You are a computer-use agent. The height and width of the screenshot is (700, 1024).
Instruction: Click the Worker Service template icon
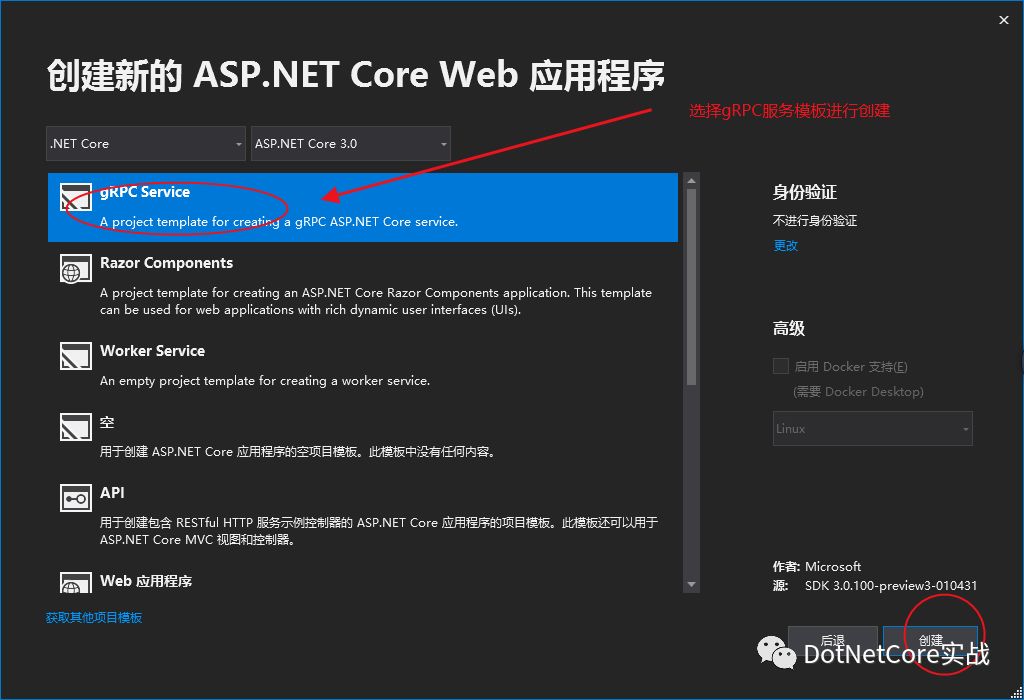pos(76,356)
